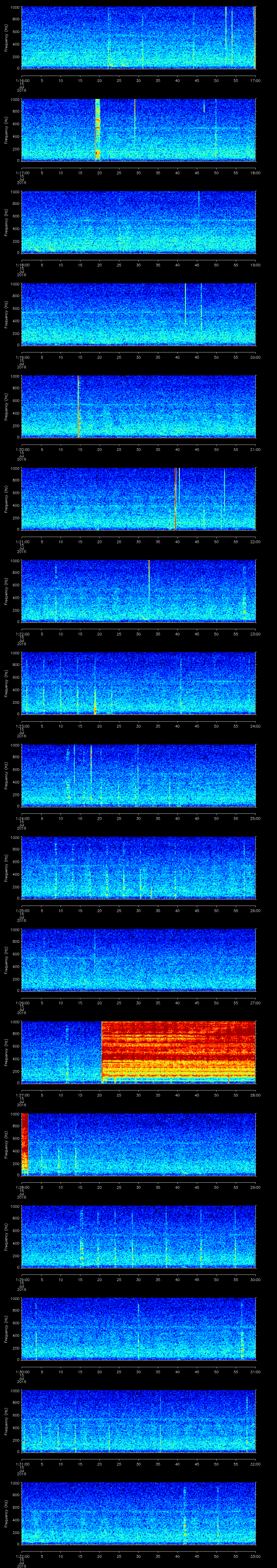The height and width of the screenshot is (1568, 277).
Task: Click the 21:00 end time label
Action: pyautogui.click(x=255, y=449)
